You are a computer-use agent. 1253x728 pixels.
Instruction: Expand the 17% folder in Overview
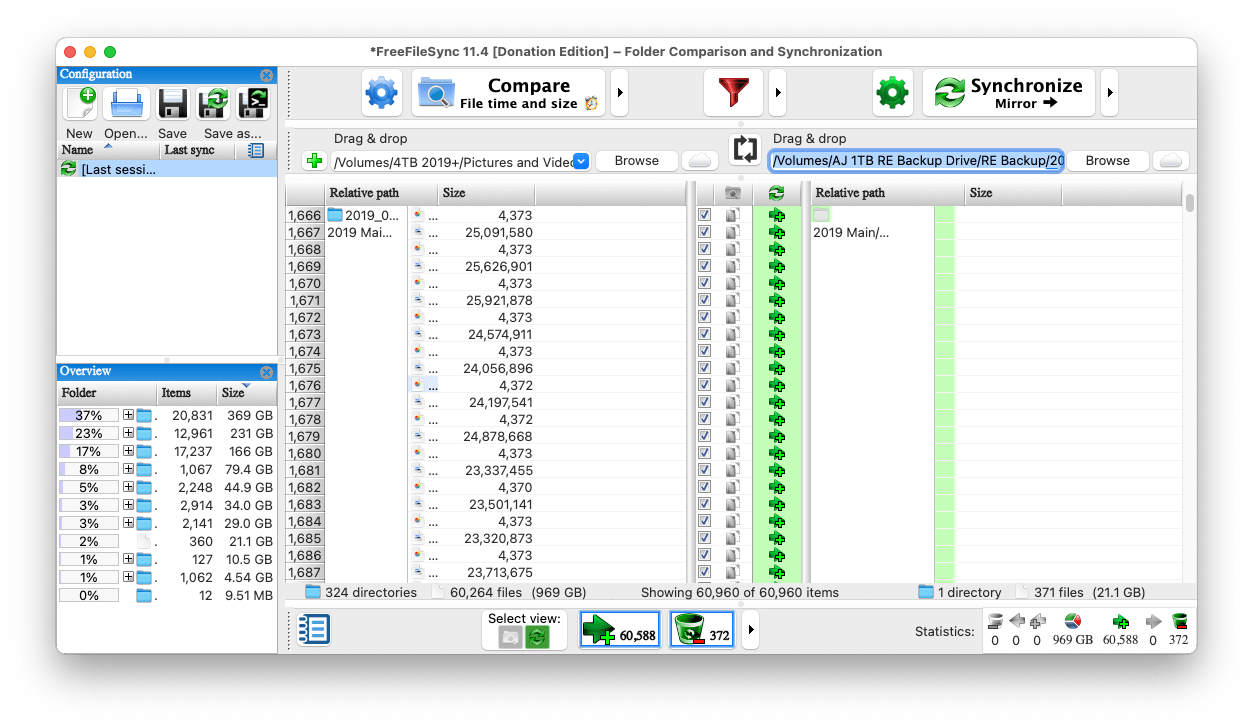tap(128, 451)
